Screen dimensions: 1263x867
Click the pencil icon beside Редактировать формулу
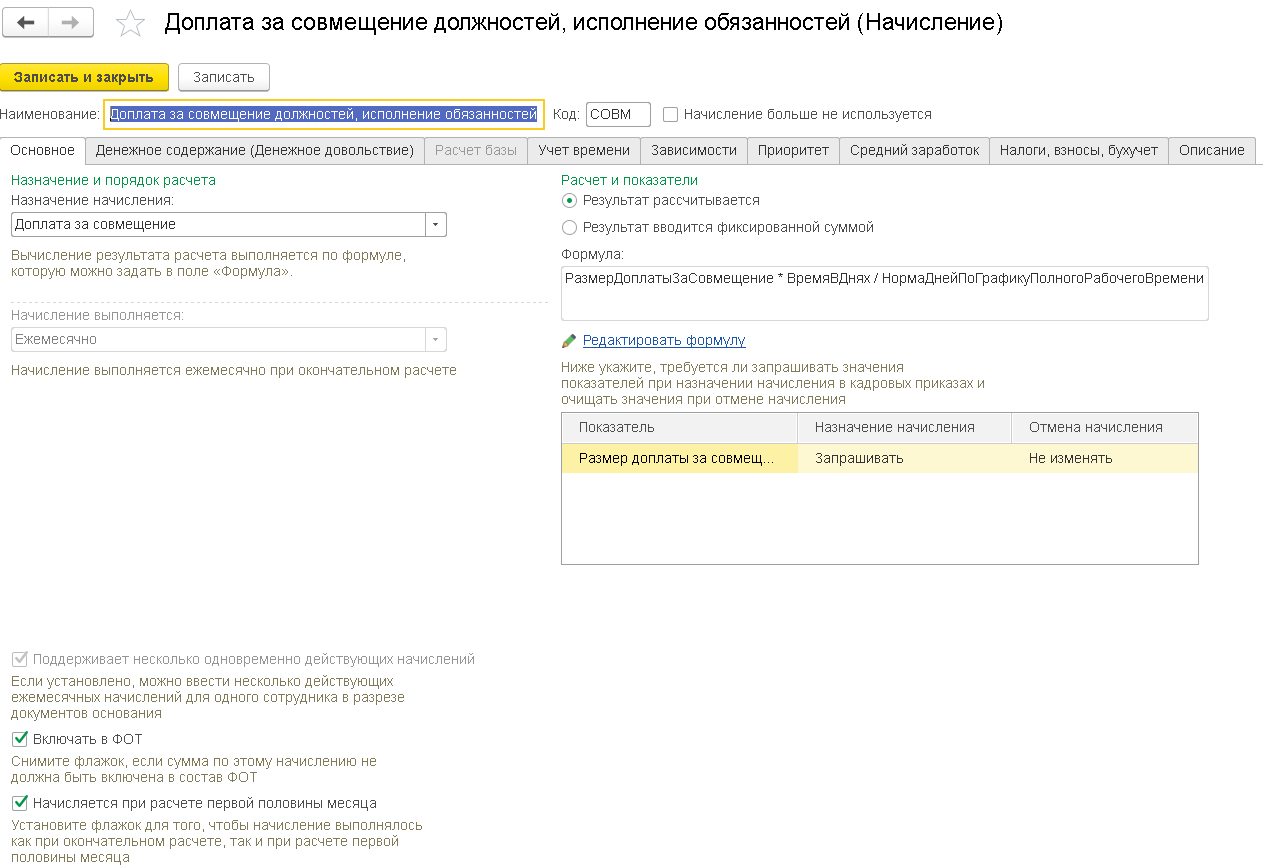[569, 341]
